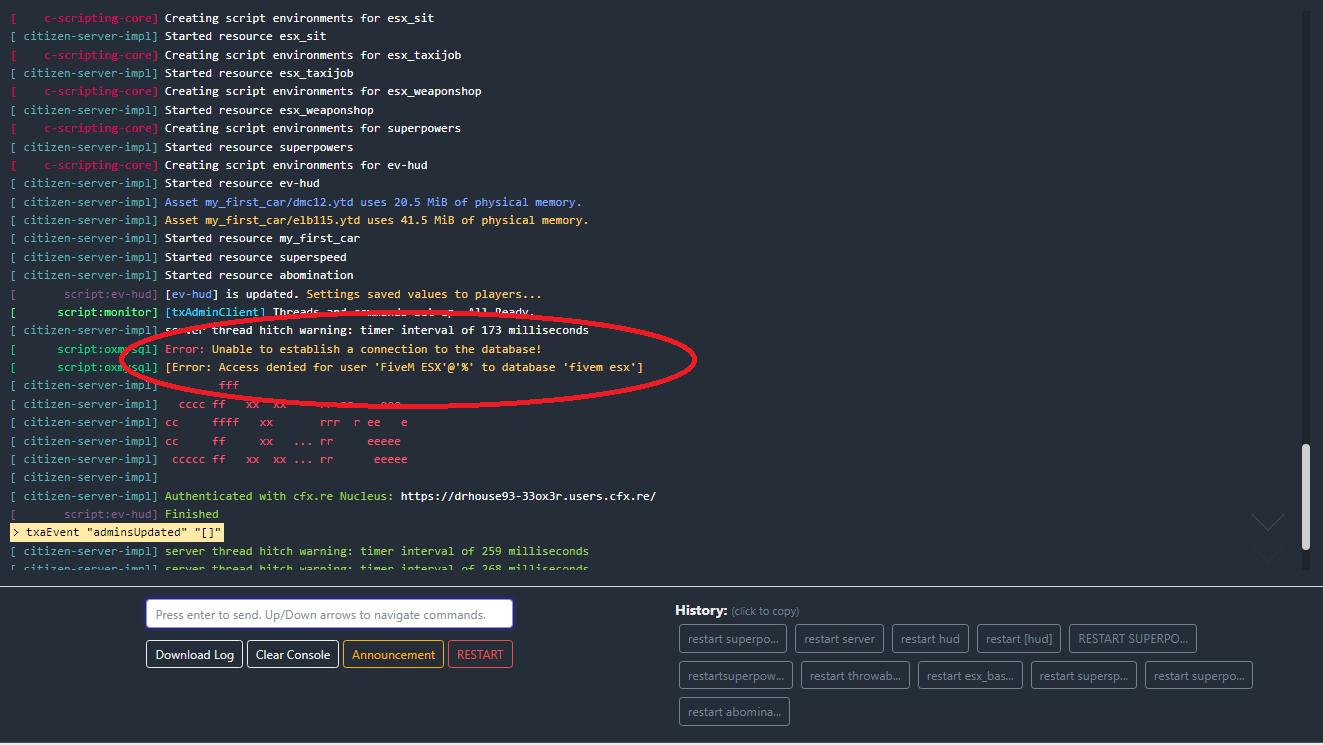1323x745 pixels.
Task: Open the Announcement dialog
Action: 393,655
